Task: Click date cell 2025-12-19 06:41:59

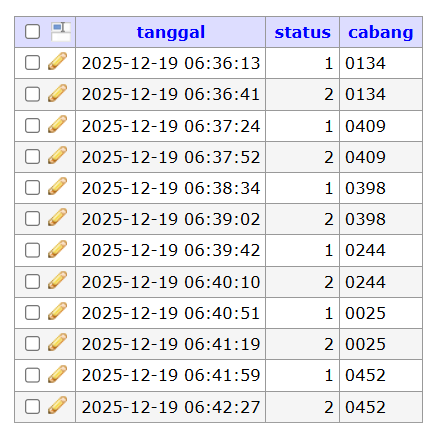Action: (171, 375)
